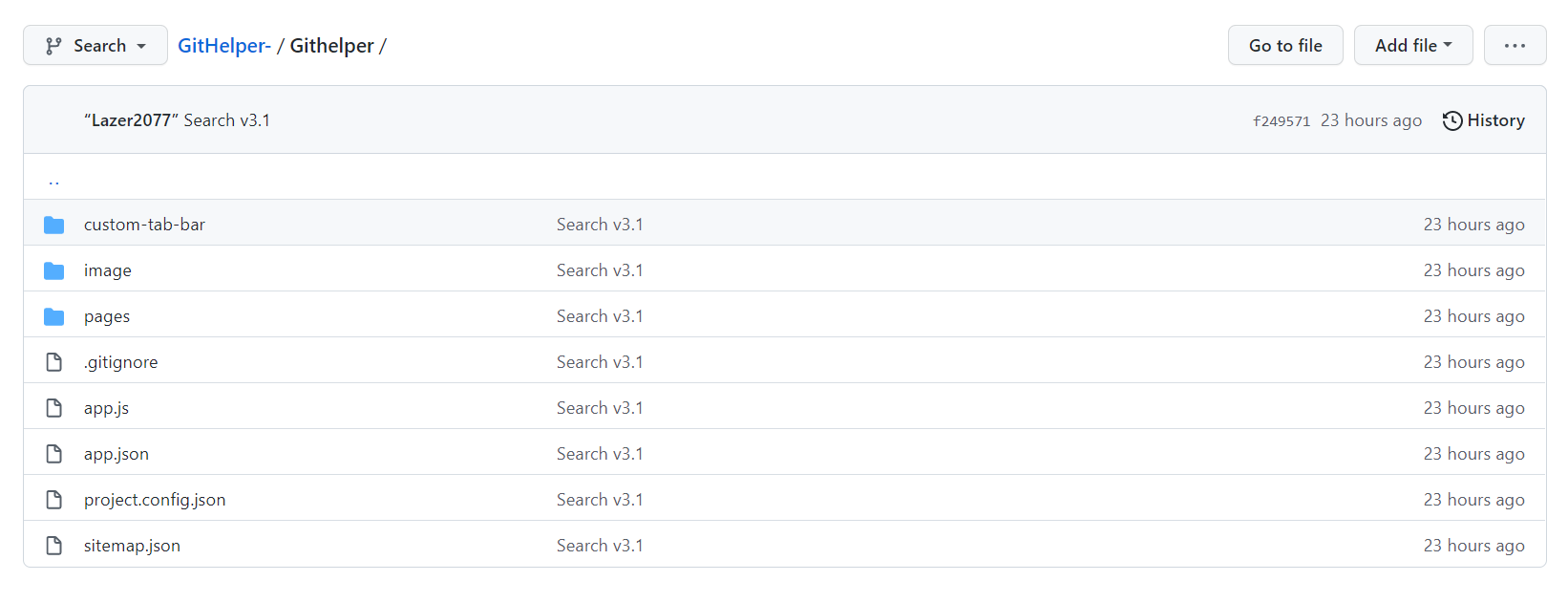Open project.config.json file
The image size is (1568, 603).
pyautogui.click(x=155, y=500)
